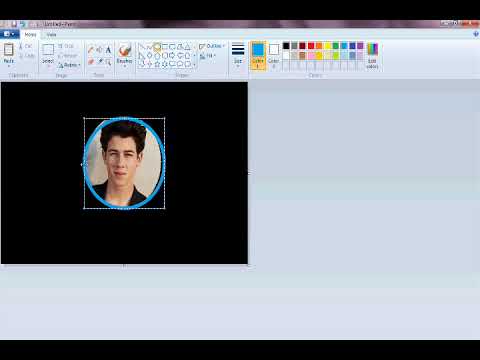Choose the Up arrow shape
Screen dimensions: 480x360
[187, 56]
